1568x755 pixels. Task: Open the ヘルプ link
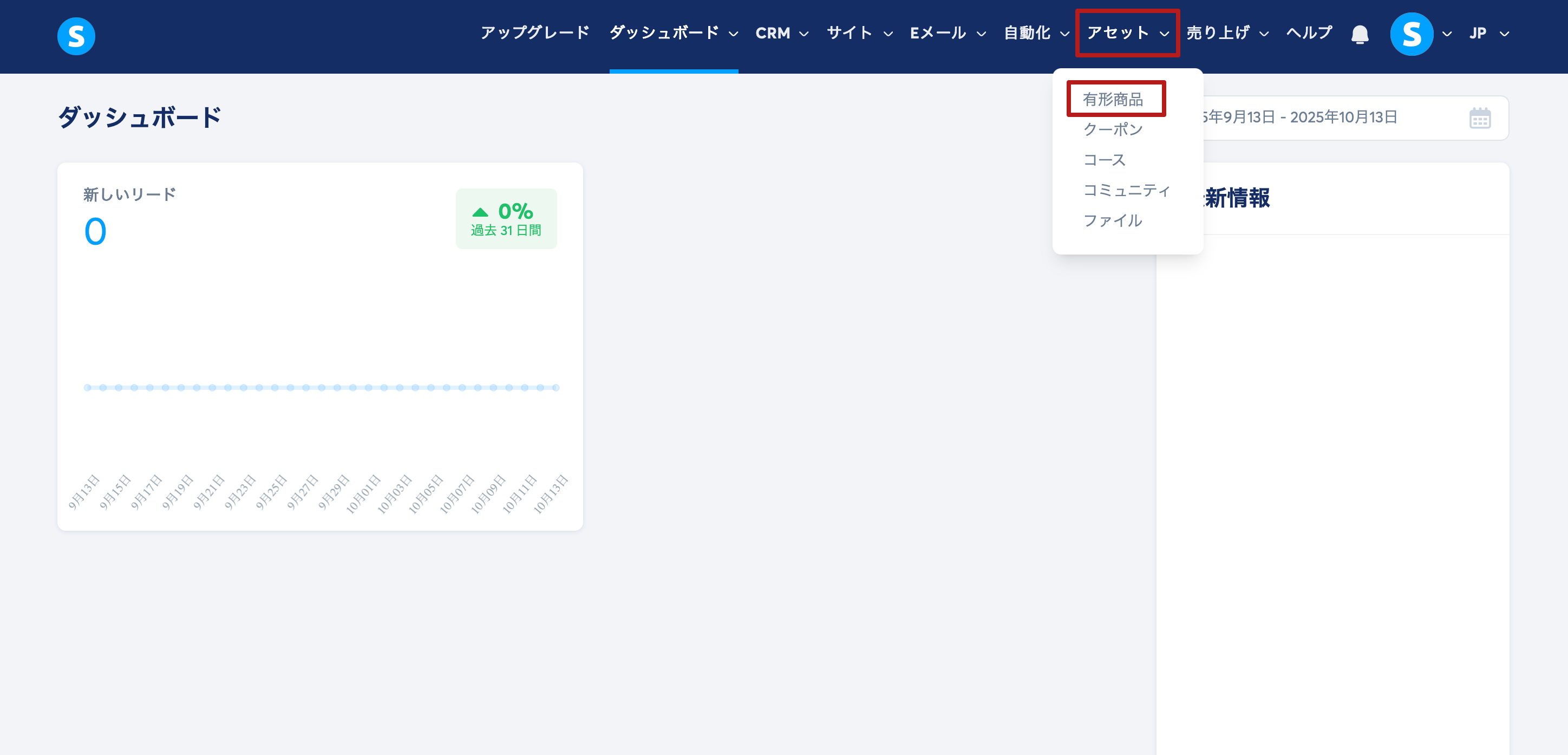coord(1309,34)
